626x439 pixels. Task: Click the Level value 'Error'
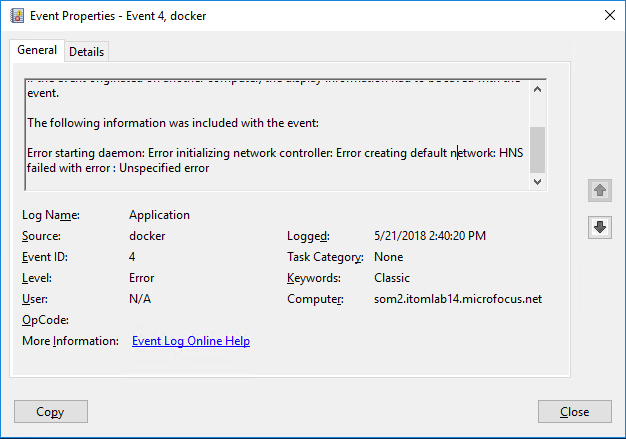pyautogui.click(x=141, y=278)
